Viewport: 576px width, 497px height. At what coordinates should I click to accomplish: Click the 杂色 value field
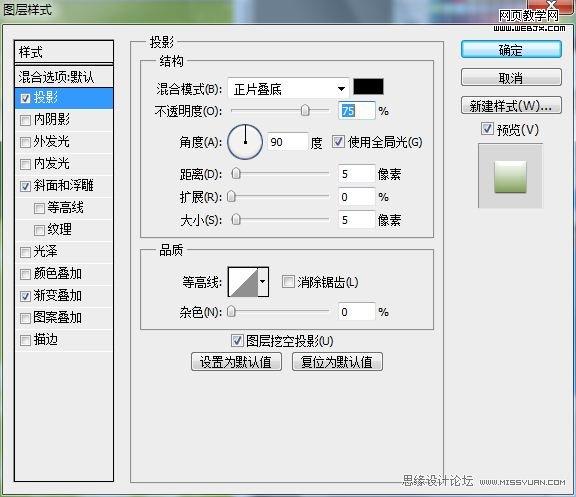[x=357, y=312]
